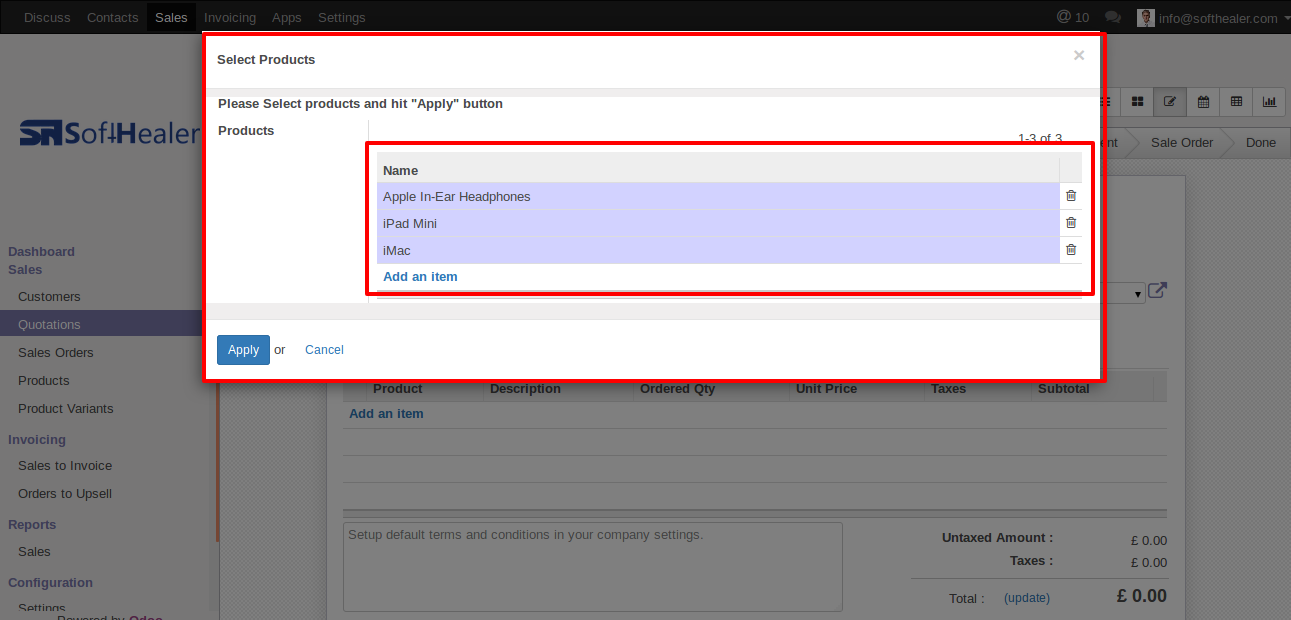Click the user avatar picture
This screenshot has width=1291, height=620.
1146,17
